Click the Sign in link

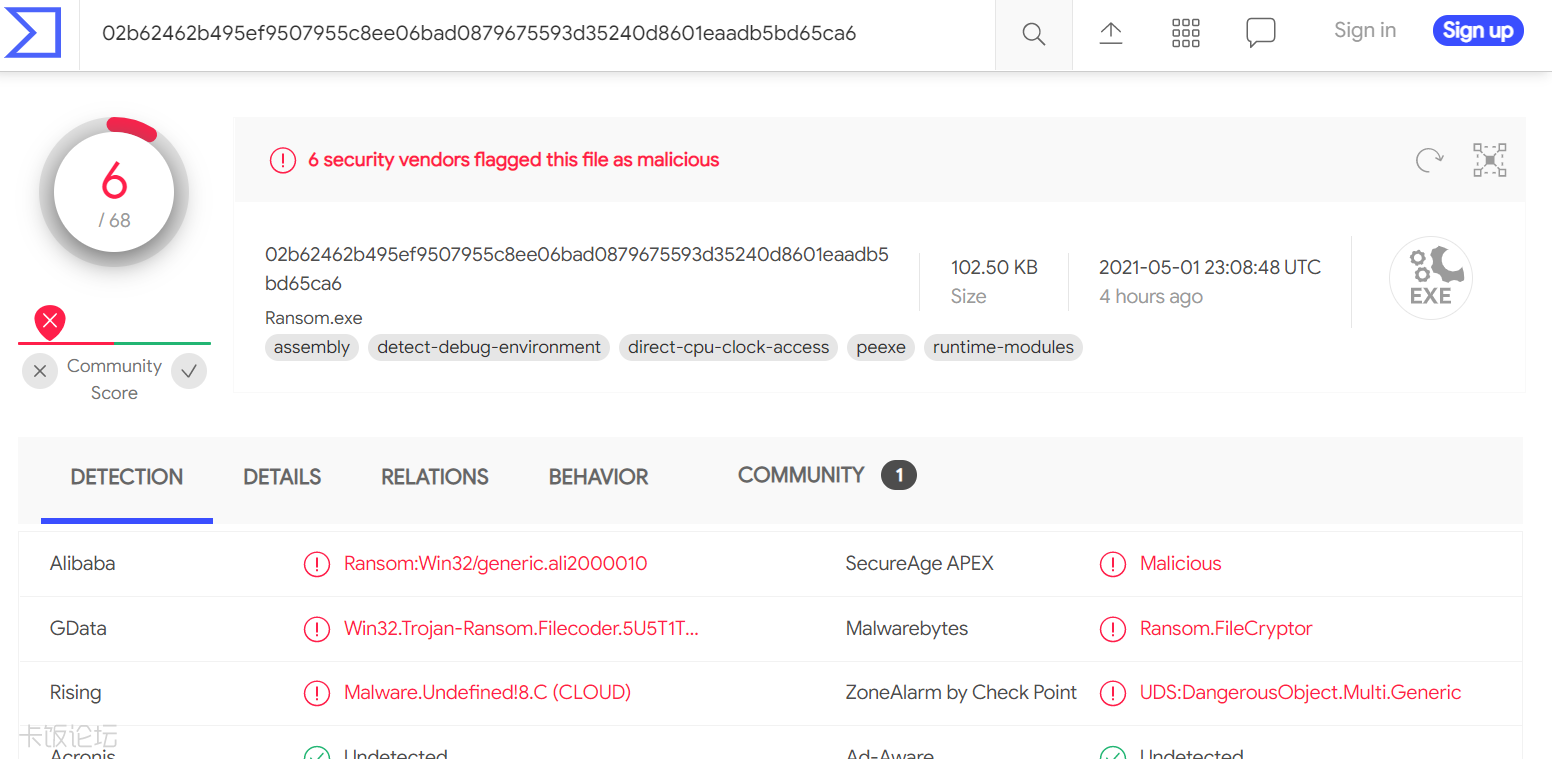pos(1364,31)
